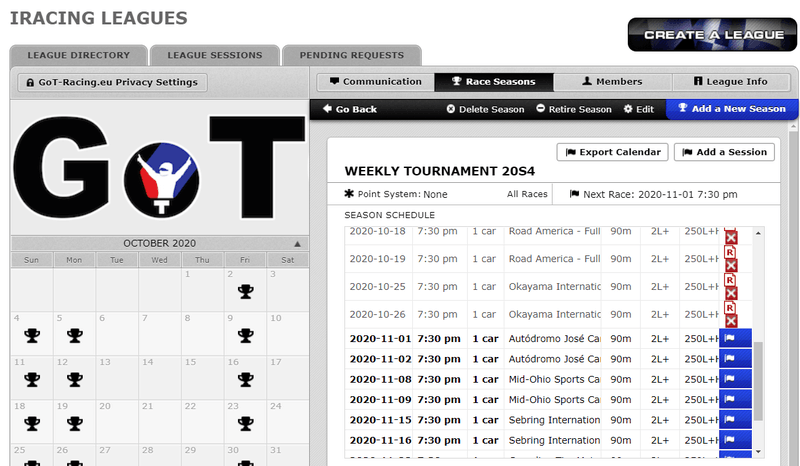Screen dimensions: 800x466
Task: Click the flag button for 2020-11-02 session
Action: pyautogui.click(x=735, y=358)
